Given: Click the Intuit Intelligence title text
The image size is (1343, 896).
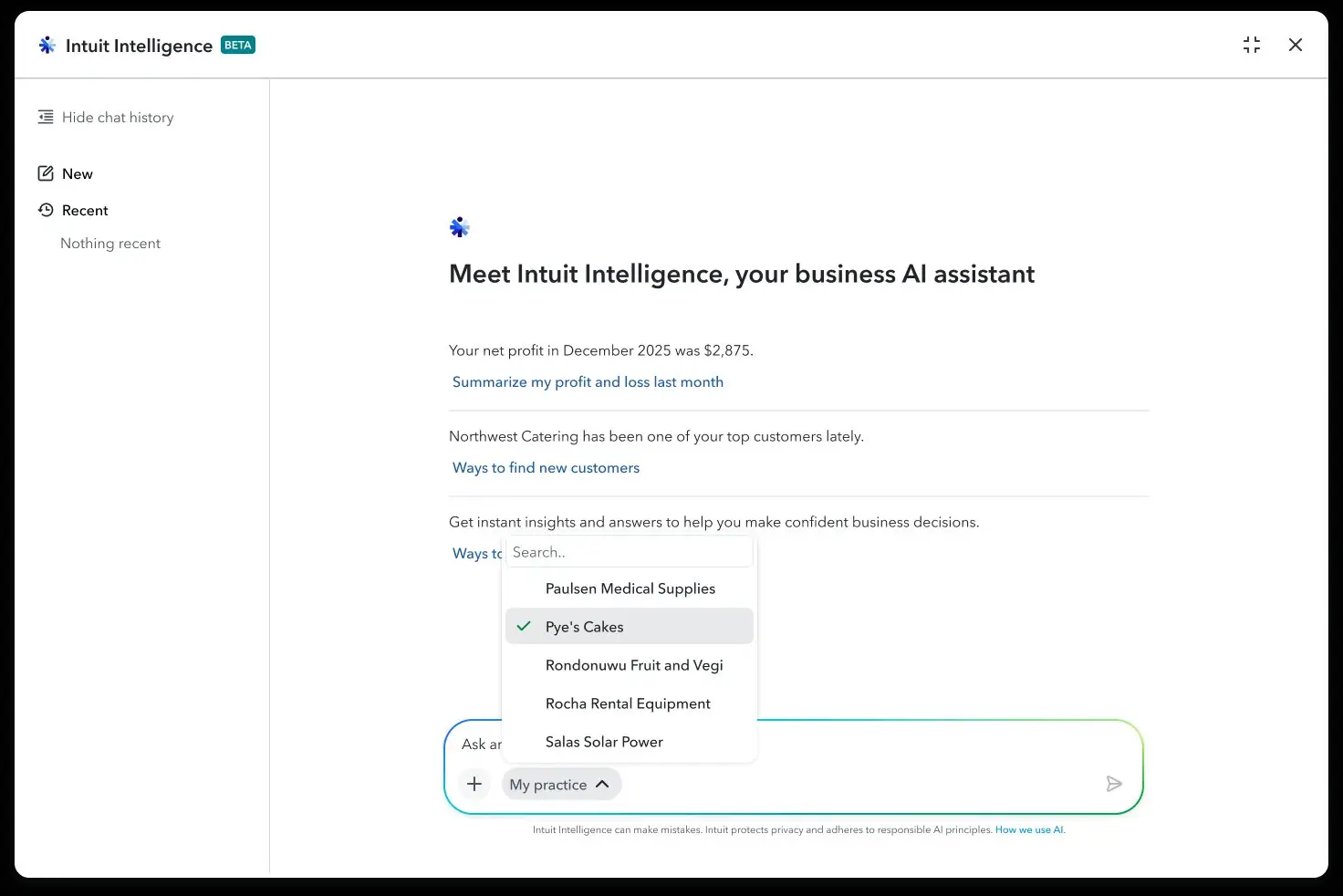Looking at the screenshot, I should [x=139, y=46].
